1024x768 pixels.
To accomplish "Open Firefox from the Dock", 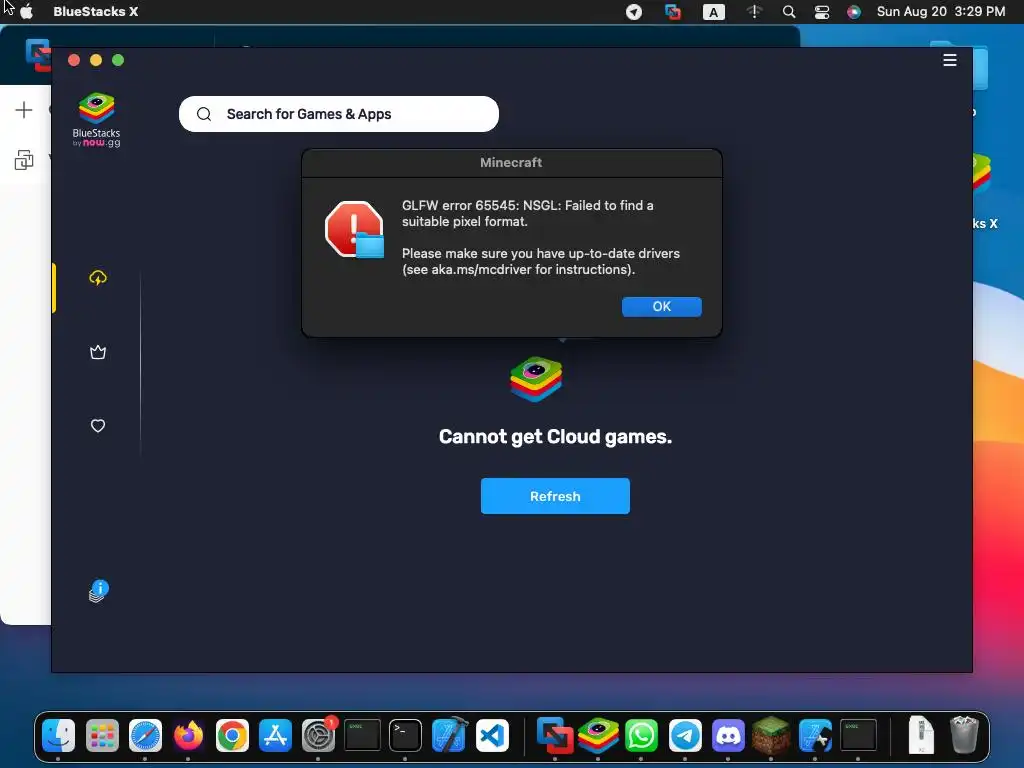I will 188,736.
